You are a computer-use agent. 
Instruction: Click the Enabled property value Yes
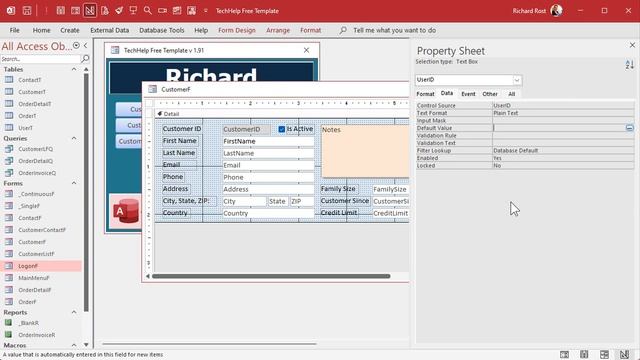[x=497, y=158]
